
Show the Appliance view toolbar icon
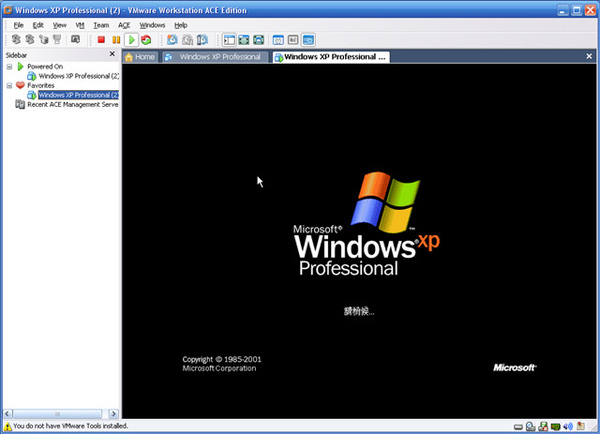(x=293, y=39)
